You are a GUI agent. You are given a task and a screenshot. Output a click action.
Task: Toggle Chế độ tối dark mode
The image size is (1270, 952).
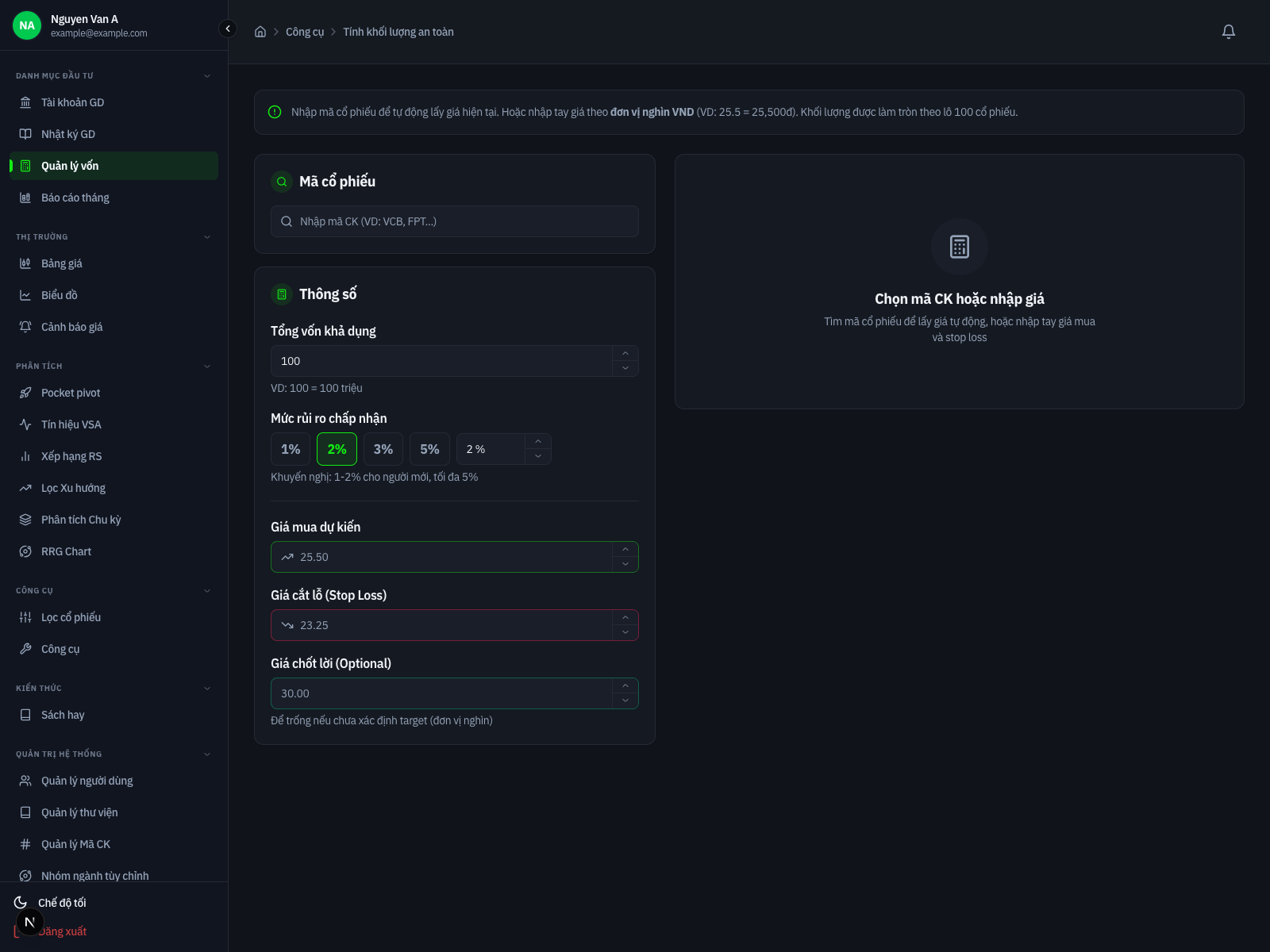62,902
